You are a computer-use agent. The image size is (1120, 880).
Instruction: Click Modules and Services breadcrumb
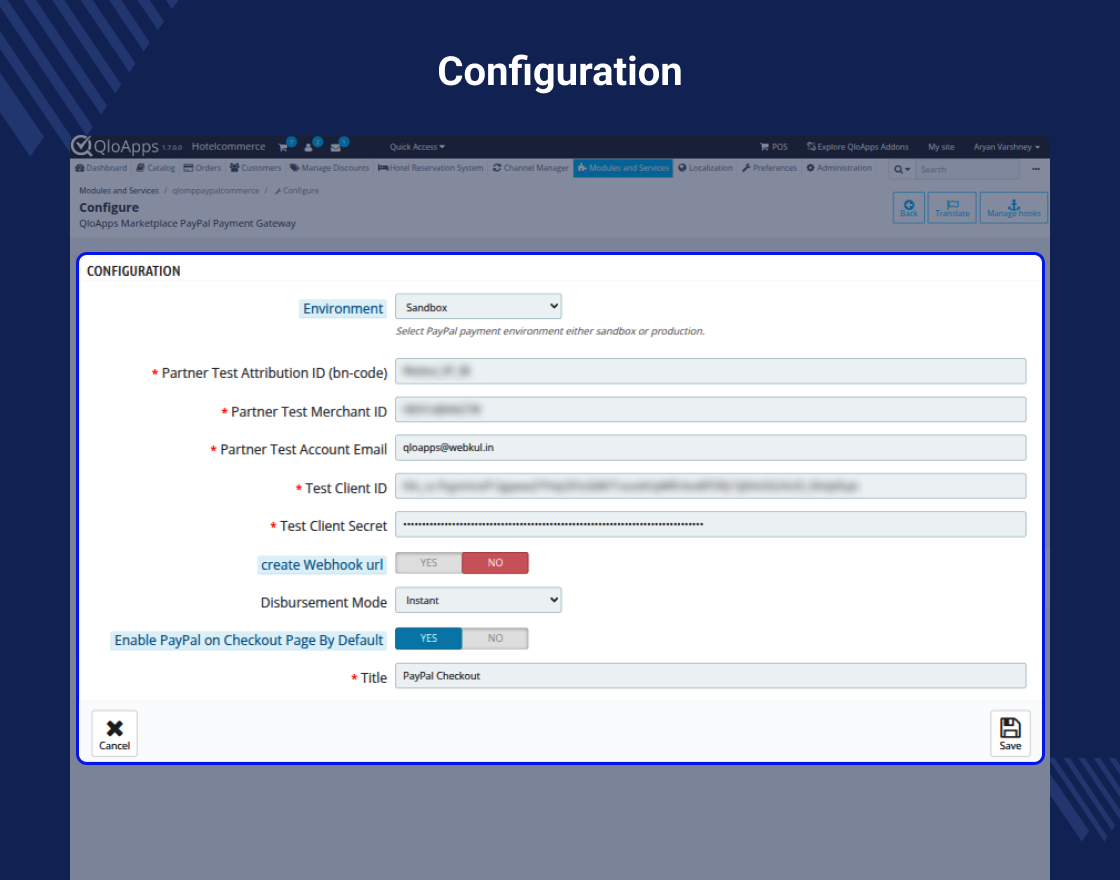[x=119, y=191]
